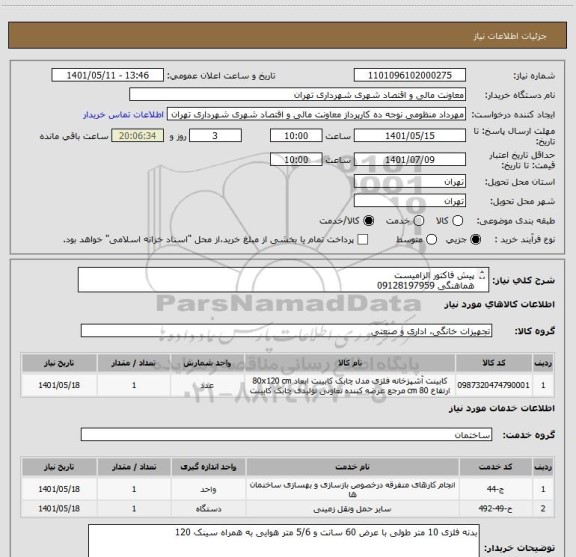The width and height of the screenshot is (576, 557).
Task: Click the نام خدمت column header
Action: tap(352, 467)
